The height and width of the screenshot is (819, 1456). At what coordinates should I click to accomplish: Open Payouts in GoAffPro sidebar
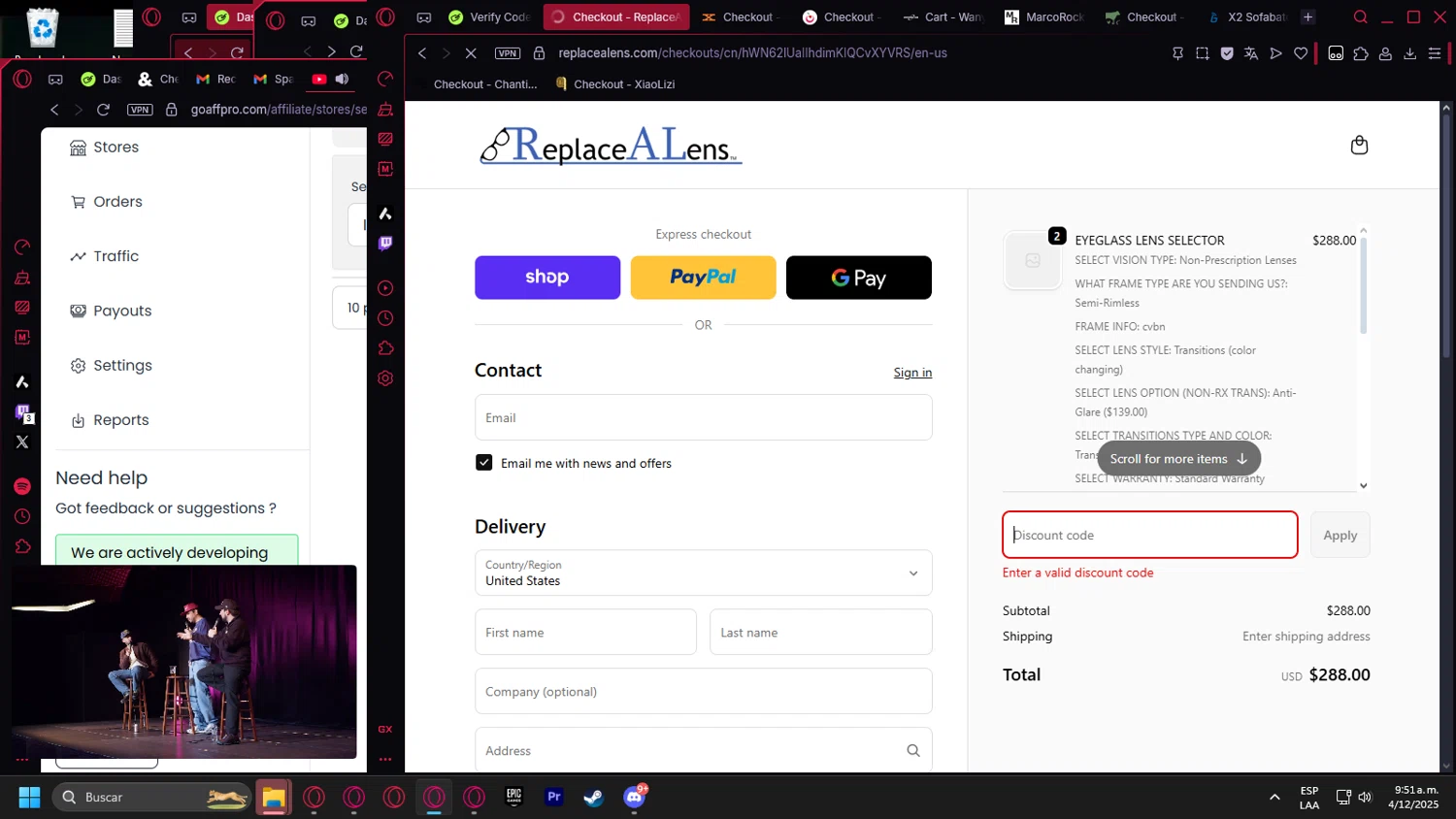[x=112, y=311]
